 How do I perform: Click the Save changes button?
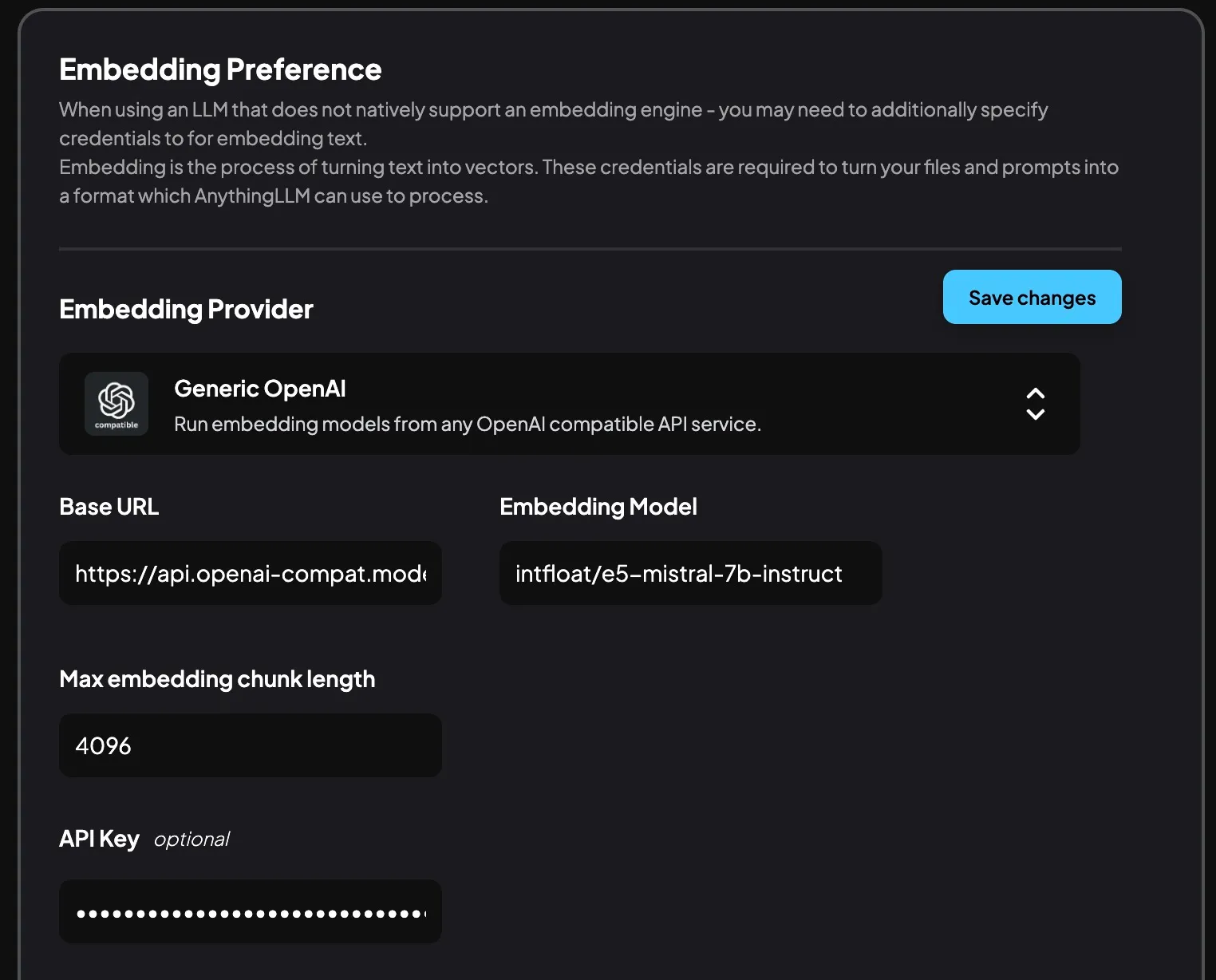tap(1032, 297)
